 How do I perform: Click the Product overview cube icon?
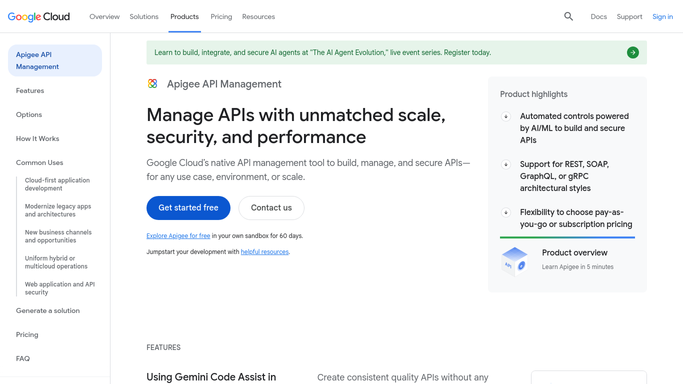(514, 261)
